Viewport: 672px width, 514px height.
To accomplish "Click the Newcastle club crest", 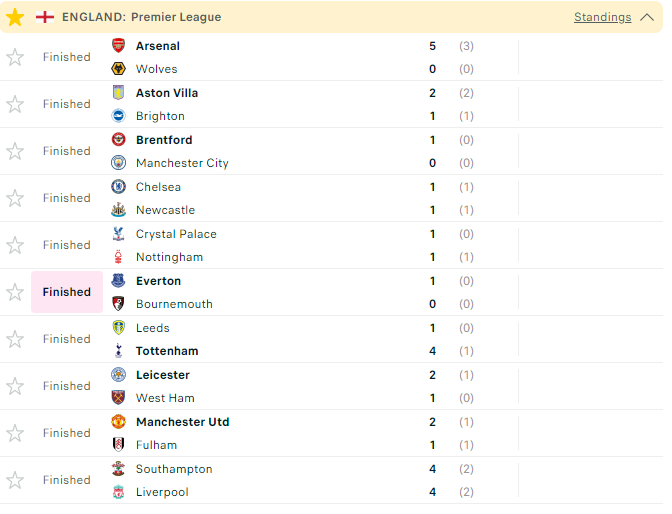I will (118, 210).
